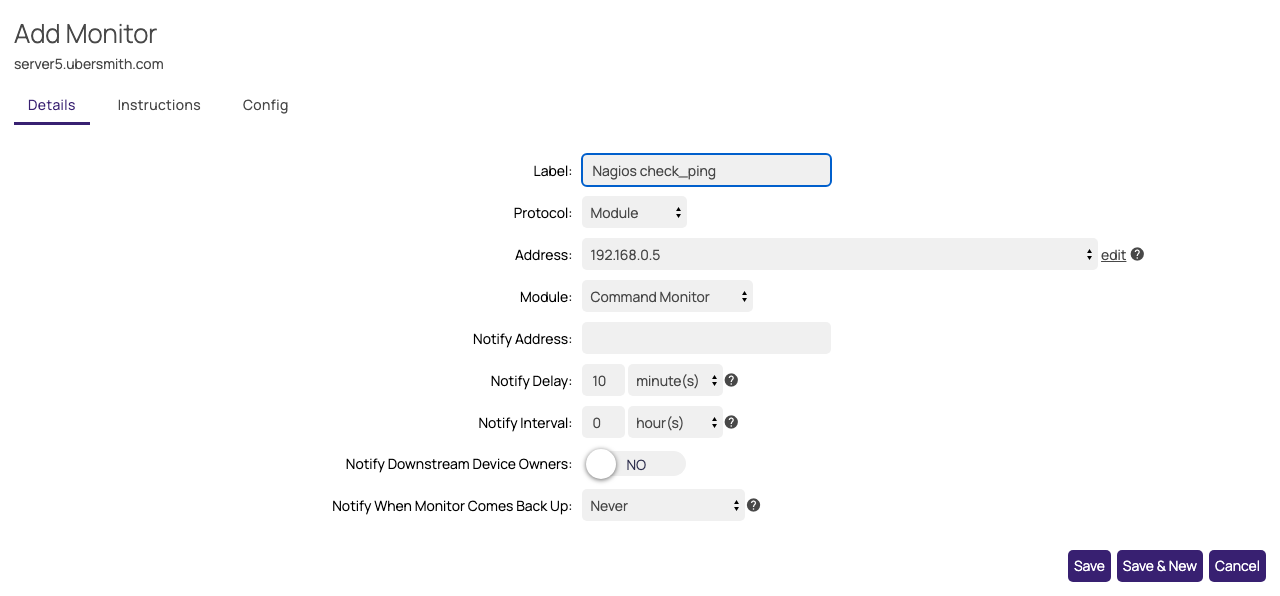Click the Add Monitor heading
Viewport: 1280px width, 596px height.
[85, 33]
